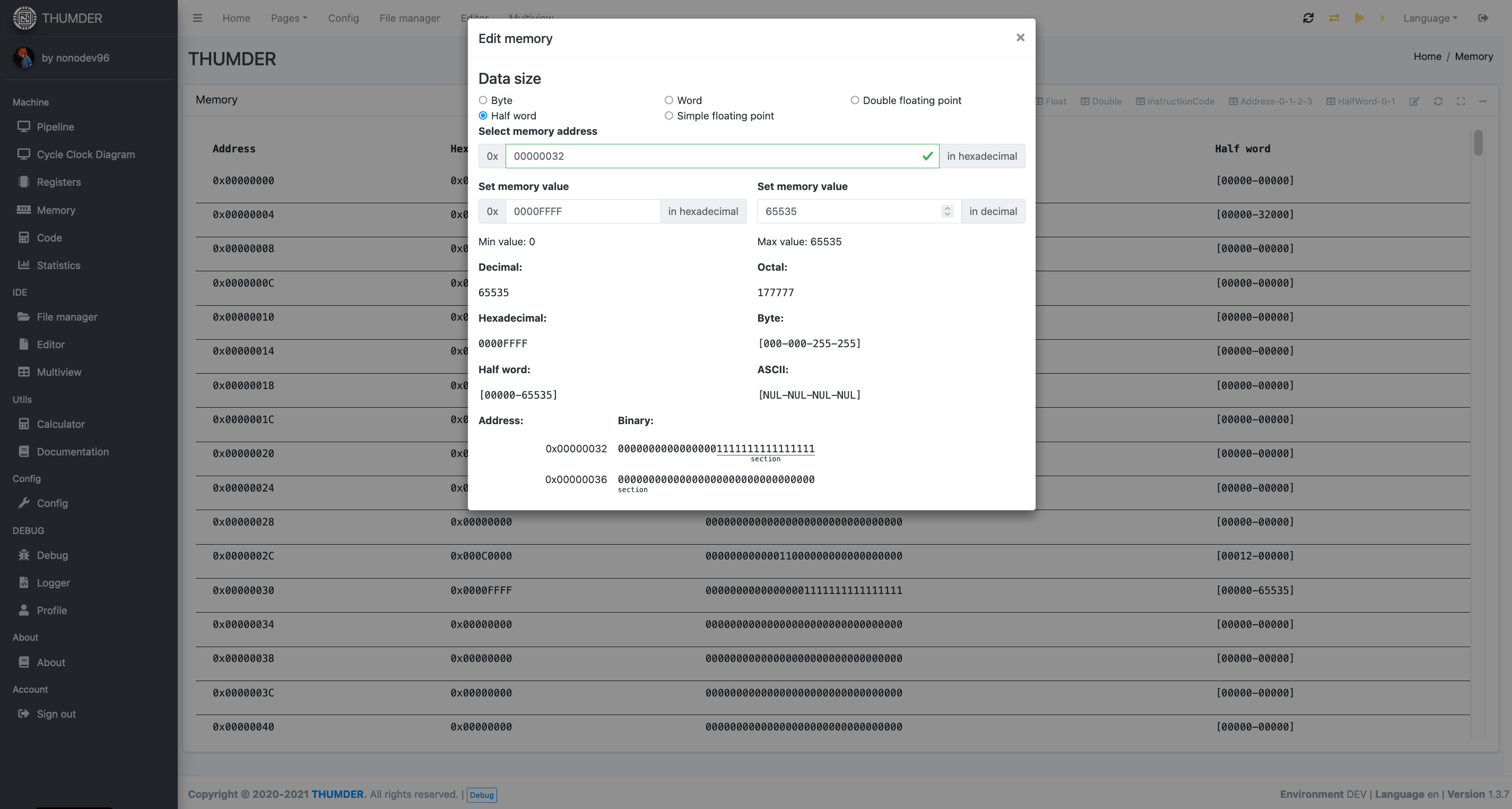Screen dimensions: 1512x809
Task: Open Cycle Clock Diagram from sidebar
Action: click(x=85, y=154)
